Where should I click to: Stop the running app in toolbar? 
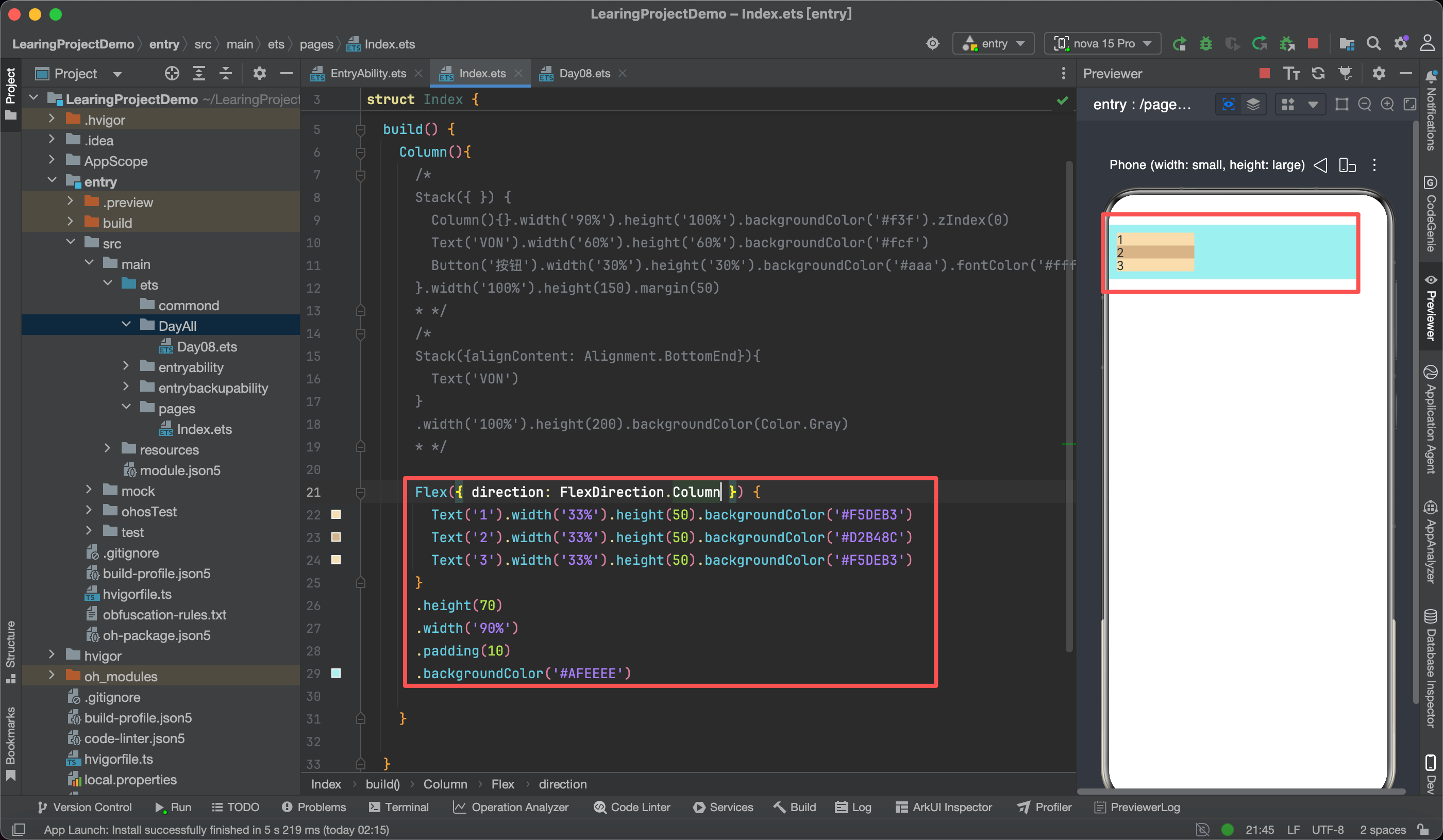coord(1313,43)
